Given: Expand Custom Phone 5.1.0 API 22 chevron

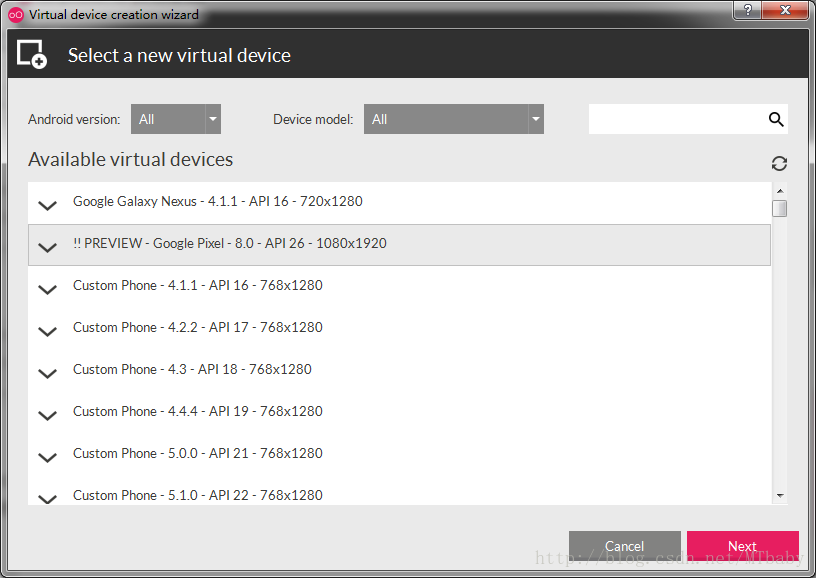Looking at the screenshot, I should click(47, 499).
